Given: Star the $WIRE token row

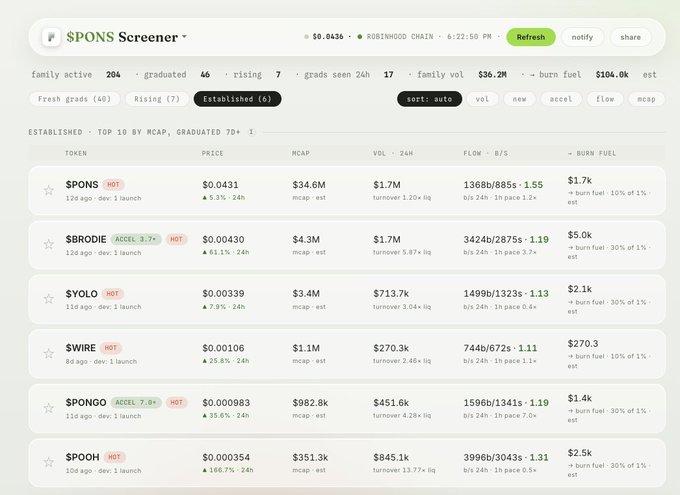Looking at the screenshot, I should tap(49, 353).
